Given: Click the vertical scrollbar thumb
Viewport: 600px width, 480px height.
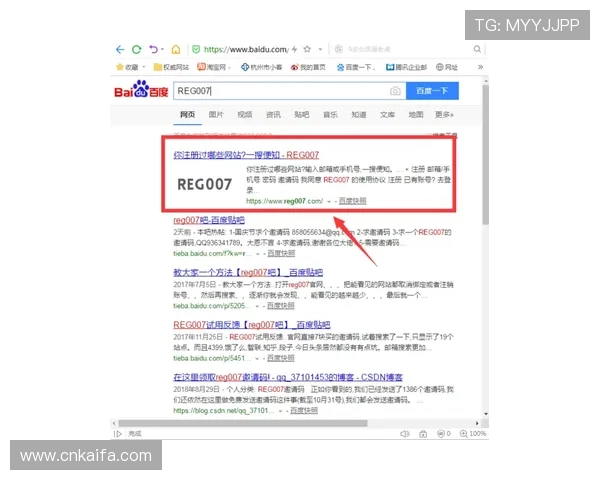Looking at the screenshot, I should pos(486,155).
